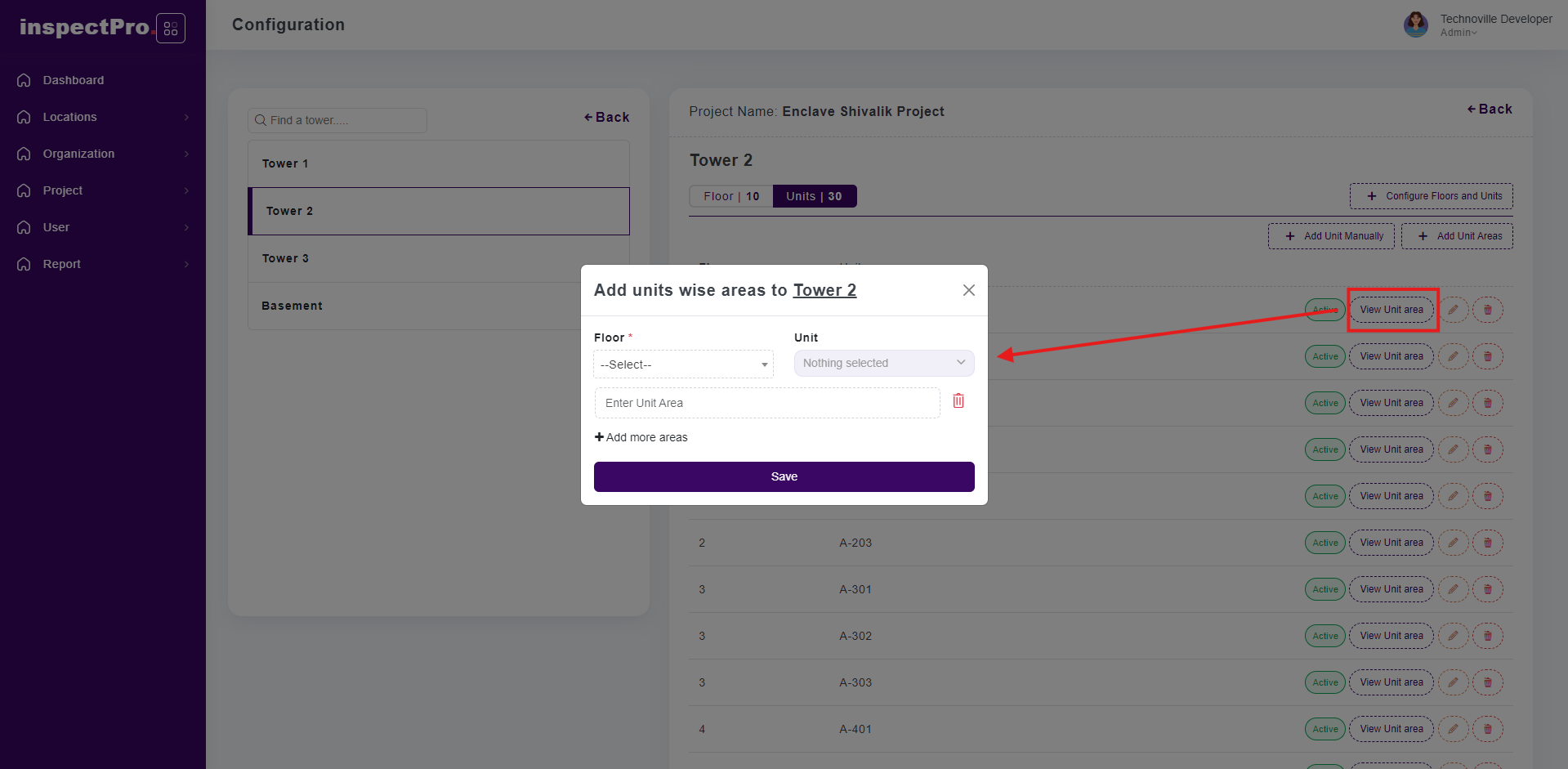The image size is (1568, 769).
Task: Click the Enter Unit Area input field
Action: pyautogui.click(x=766, y=403)
